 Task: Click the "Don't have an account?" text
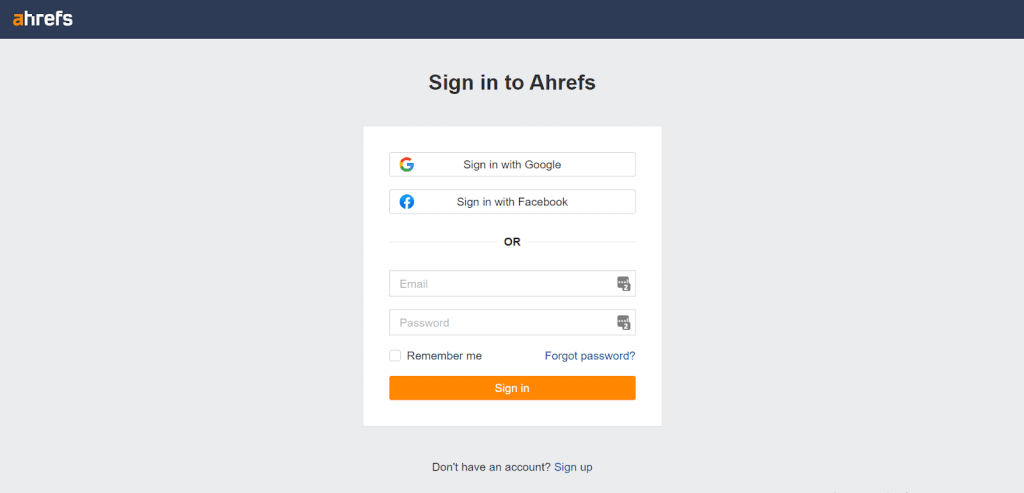[x=492, y=467]
